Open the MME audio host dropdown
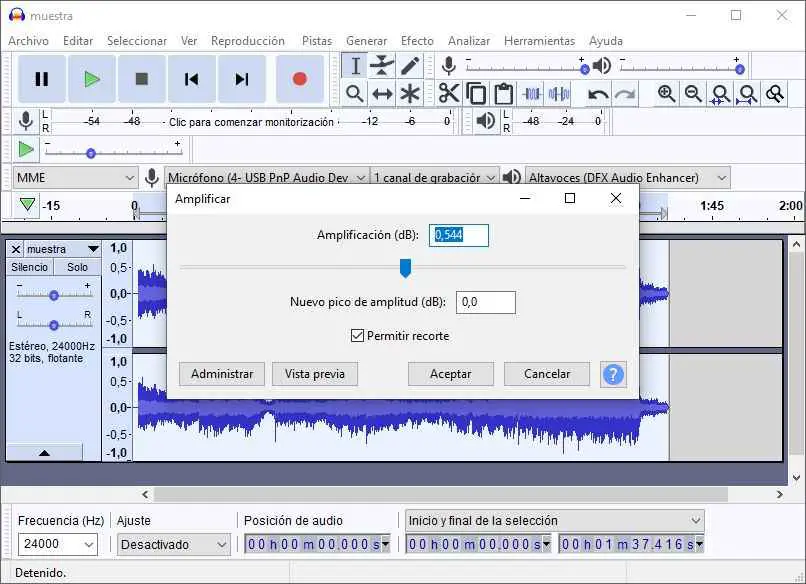This screenshot has width=806, height=584. tap(75, 177)
